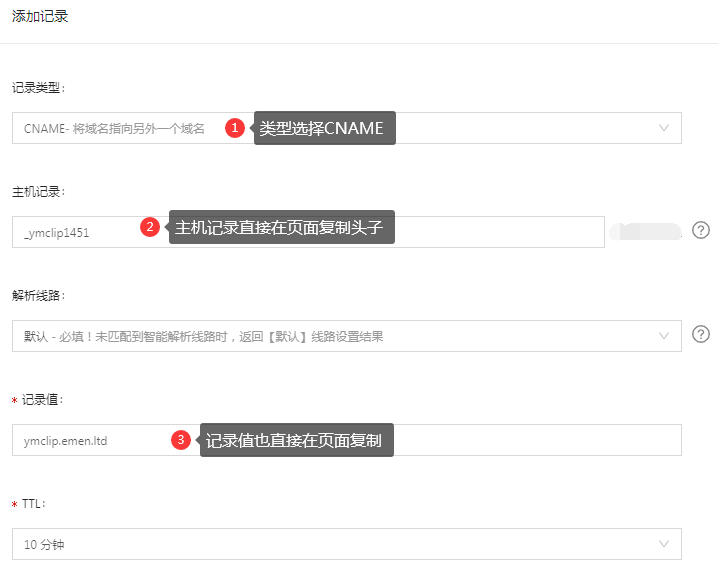The height and width of the screenshot is (588, 718).
Task: Expand the record type chevron arrow
Action: [x=664, y=128]
